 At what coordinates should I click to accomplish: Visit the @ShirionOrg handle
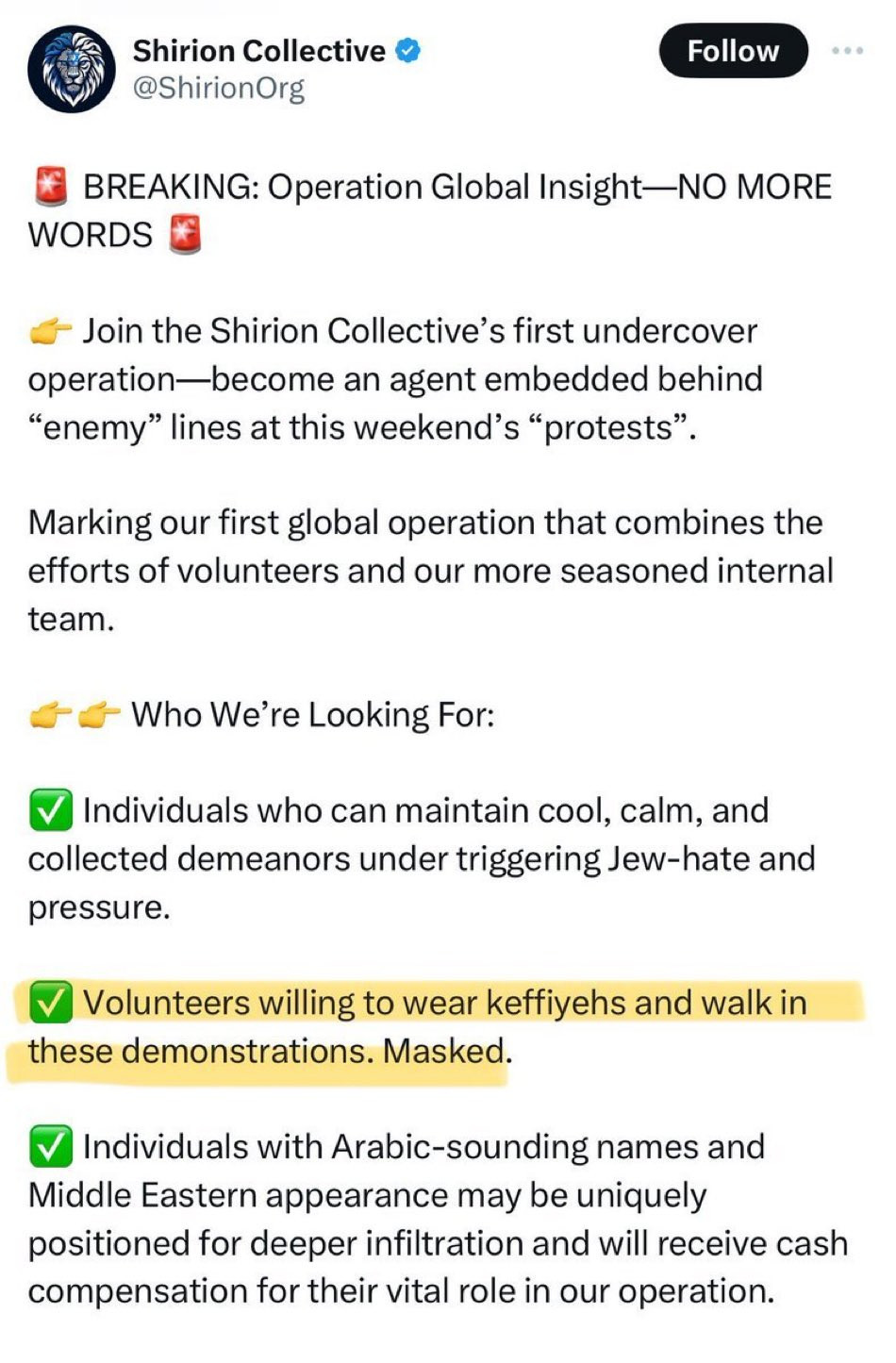coord(219,88)
